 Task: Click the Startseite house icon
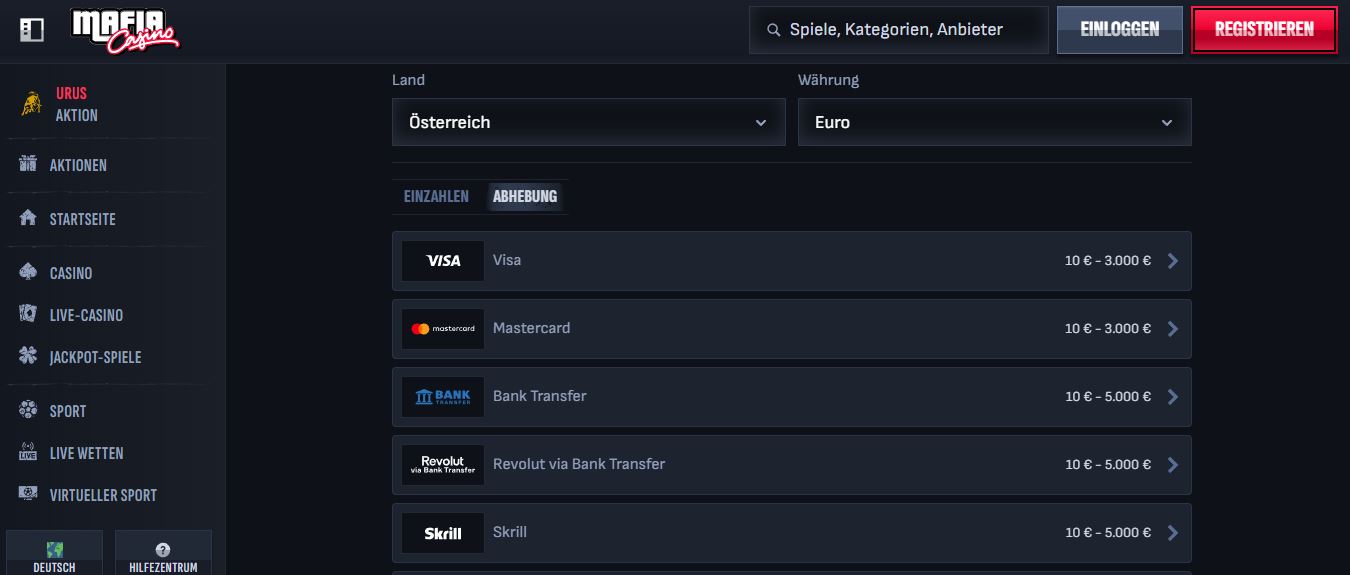[x=28, y=218]
